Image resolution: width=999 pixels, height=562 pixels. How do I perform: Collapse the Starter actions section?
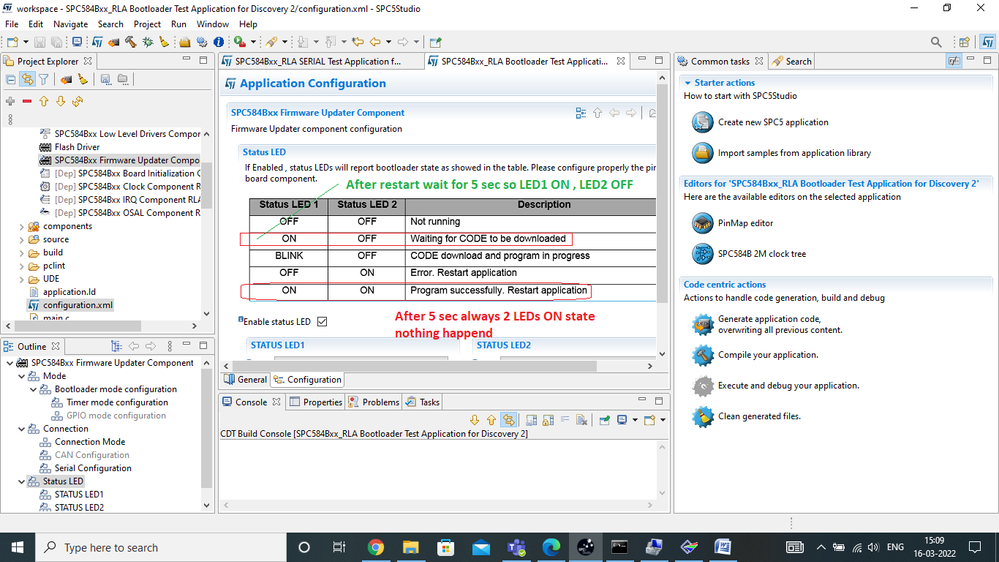(687, 83)
